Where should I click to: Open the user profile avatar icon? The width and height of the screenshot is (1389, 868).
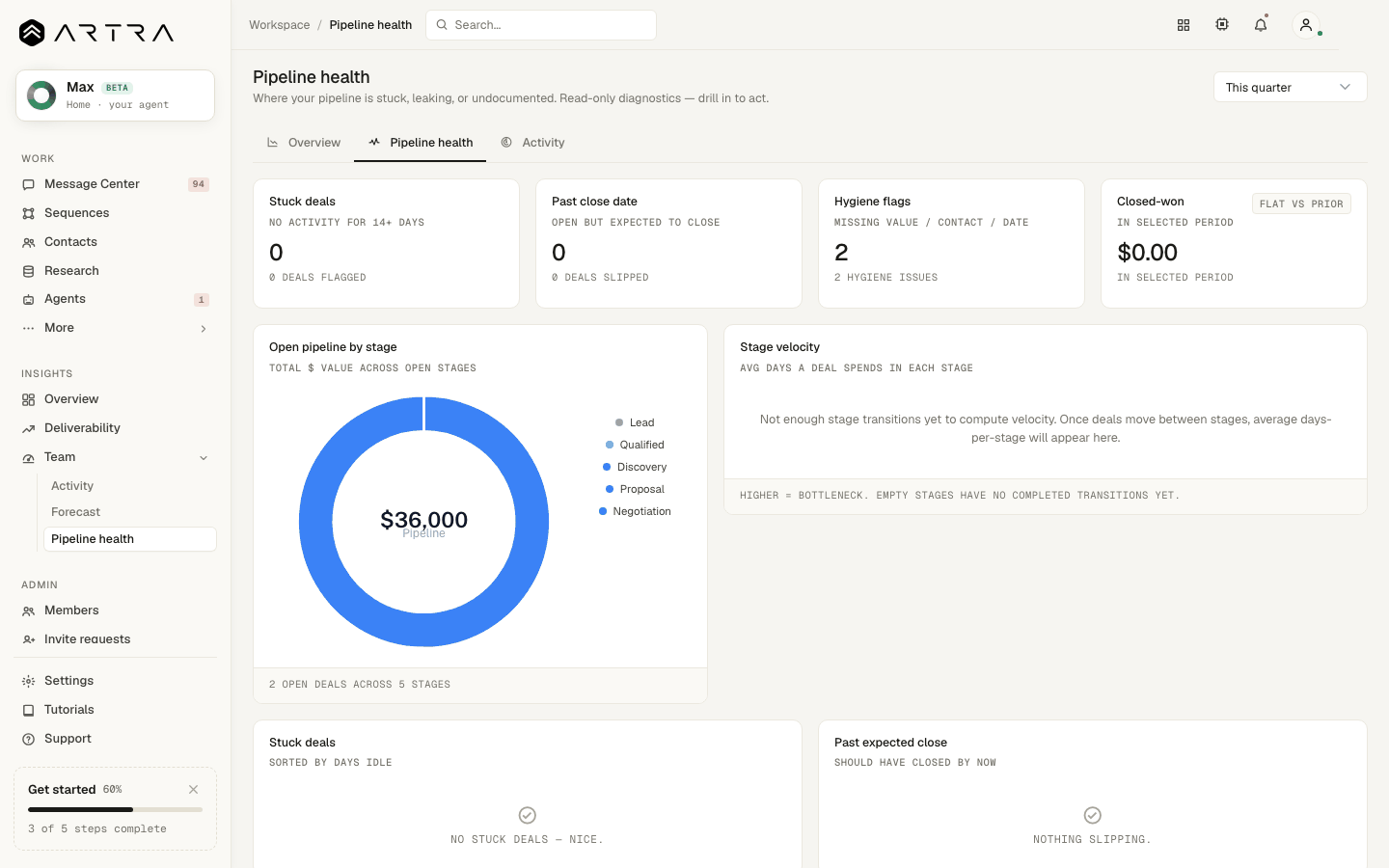[x=1306, y=25]
